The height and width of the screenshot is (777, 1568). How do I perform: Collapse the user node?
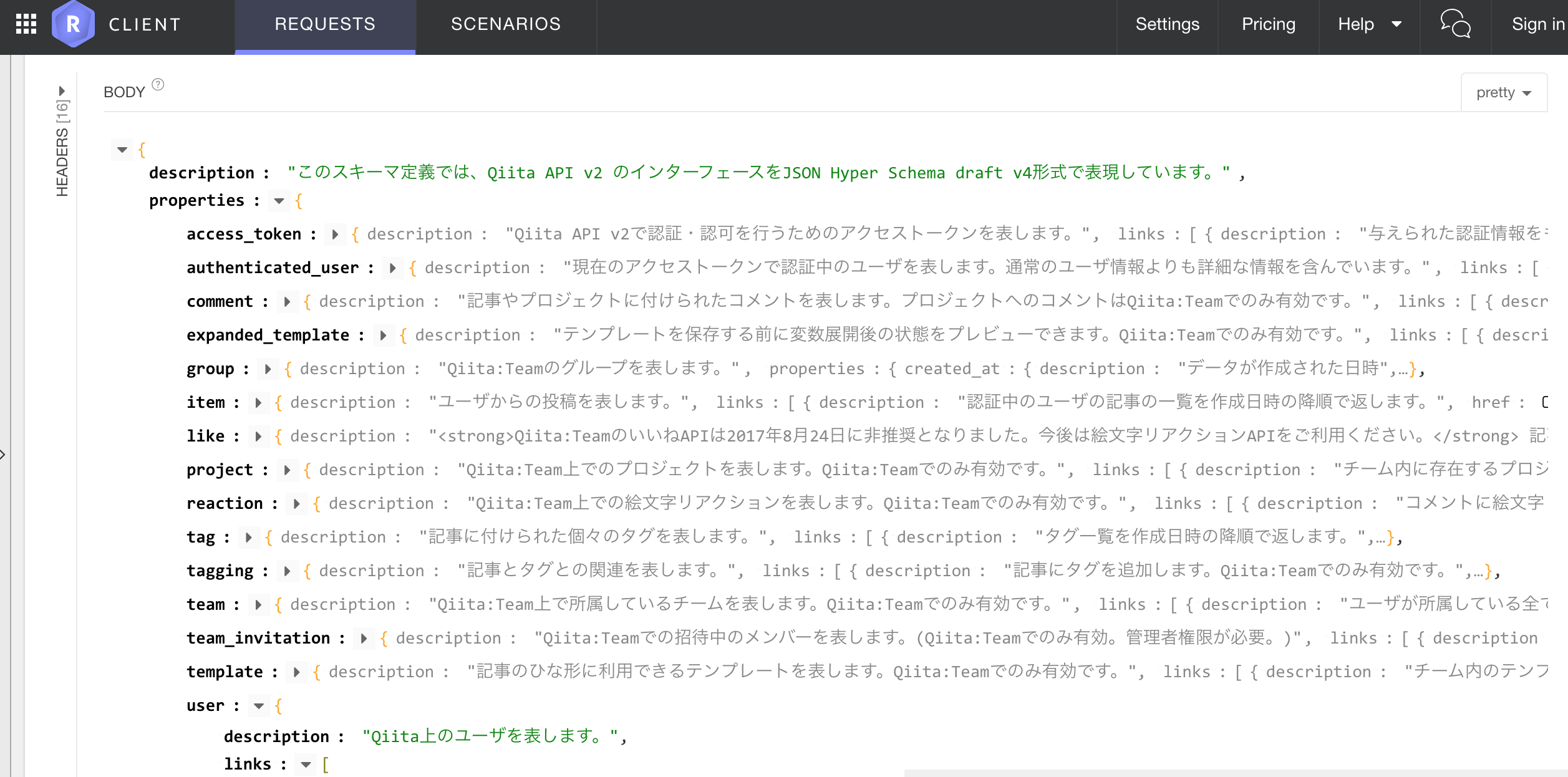coord(258,706)
